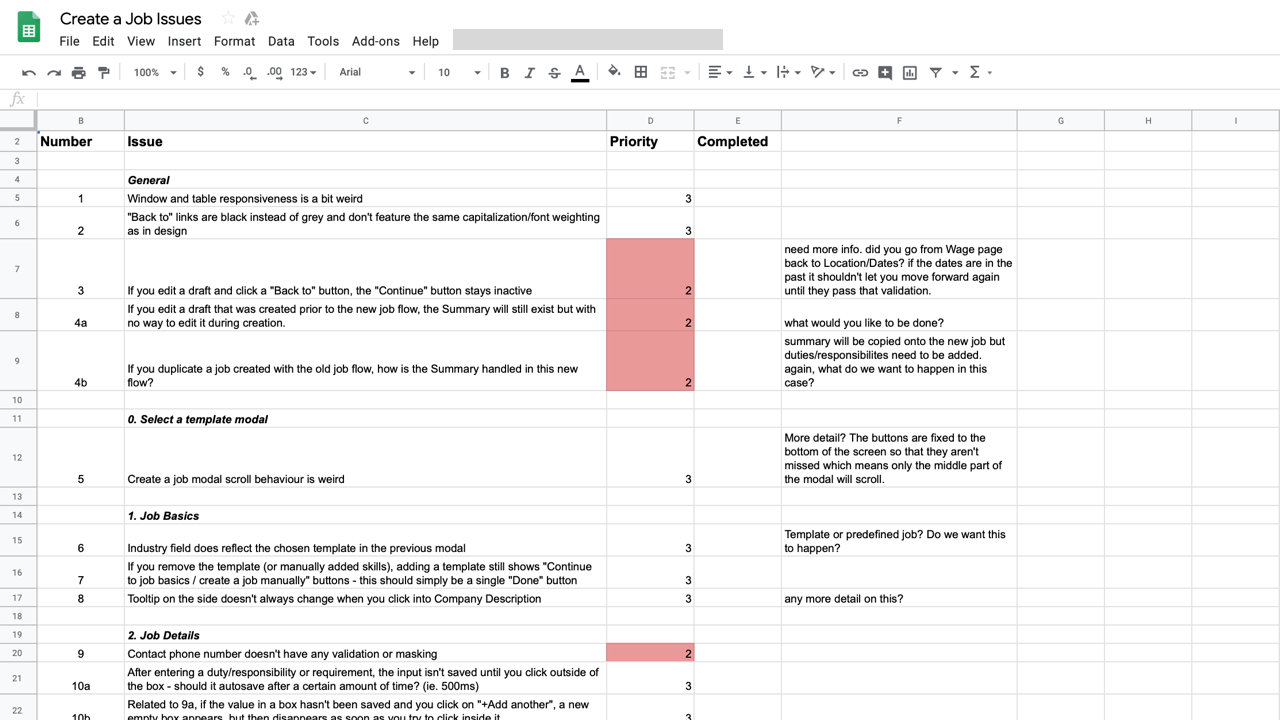The height and width of the screenshot is (720, 1280).
Task: Insert a chart
Action: tap(910, 72)
